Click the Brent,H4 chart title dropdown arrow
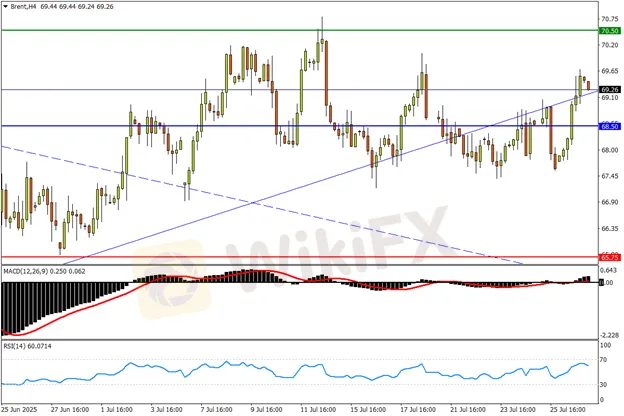The height and width of the screenshot is (416, 624). coord(5,7)
